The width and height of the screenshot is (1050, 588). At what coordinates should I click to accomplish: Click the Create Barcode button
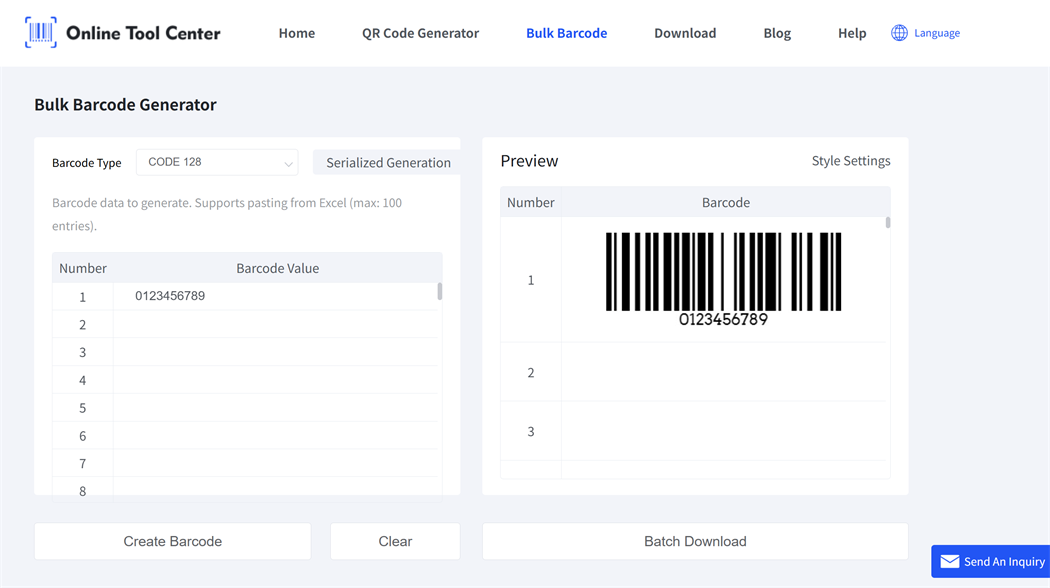172,540
